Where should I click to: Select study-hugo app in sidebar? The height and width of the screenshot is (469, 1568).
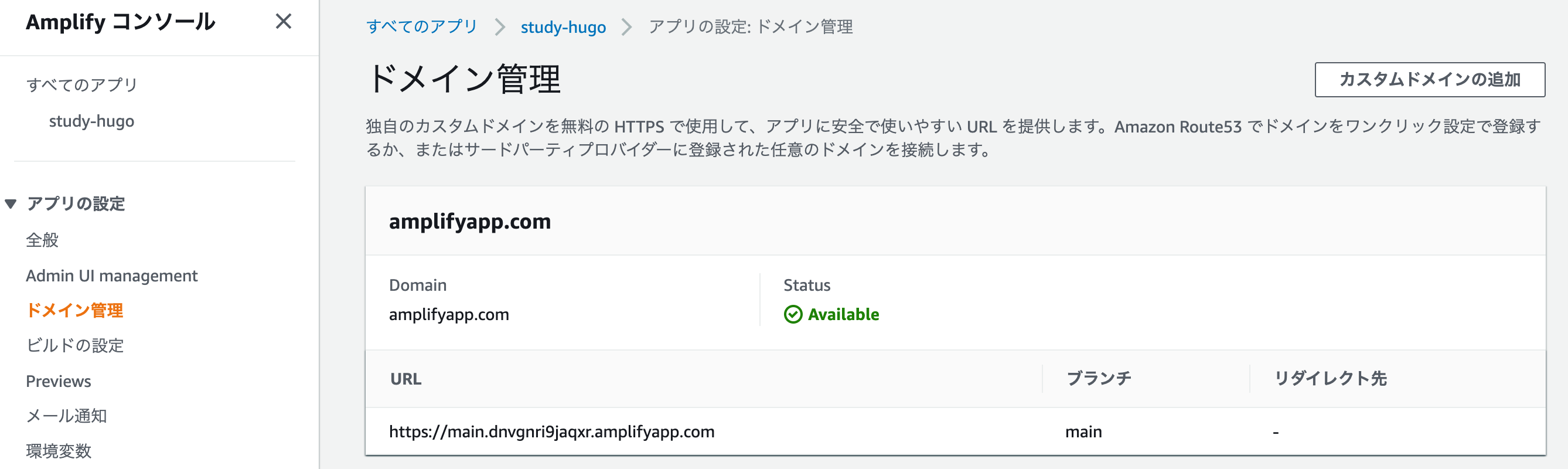(x=91, y=121)
